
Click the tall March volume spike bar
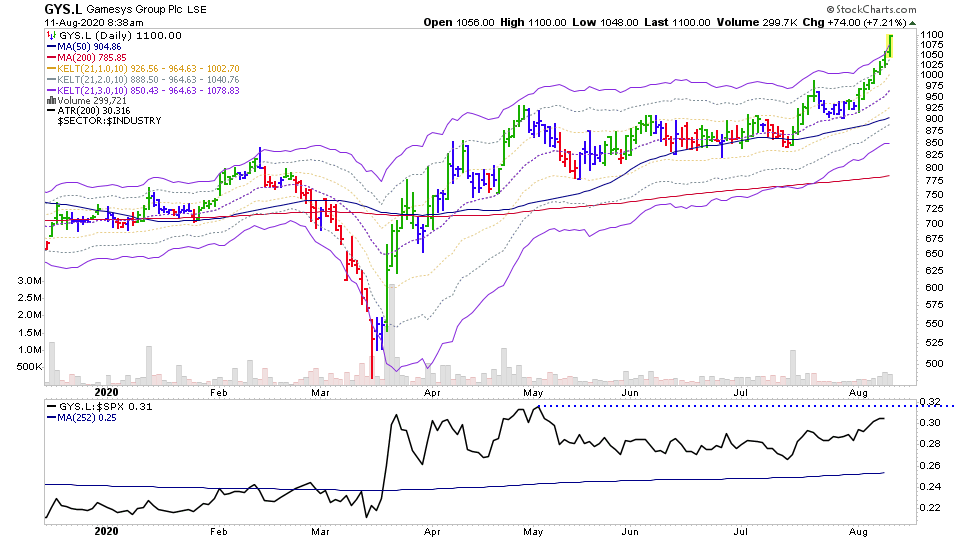pyautogui.click(x=392, y=334)
